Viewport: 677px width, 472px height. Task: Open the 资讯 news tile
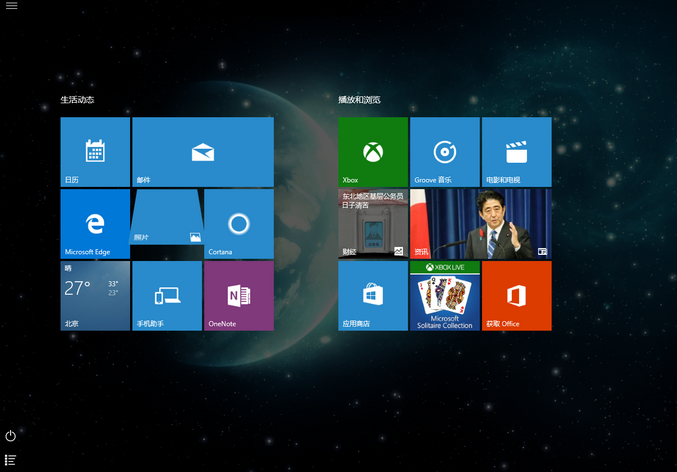coord(481,224)
